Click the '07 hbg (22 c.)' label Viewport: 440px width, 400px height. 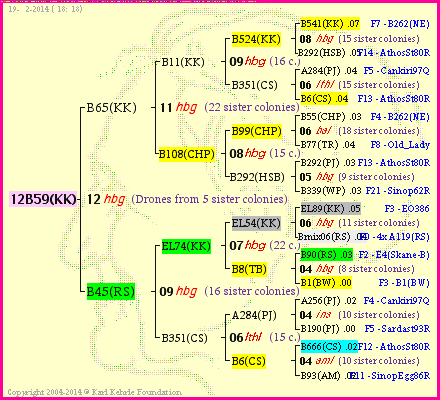click(265, 246)
